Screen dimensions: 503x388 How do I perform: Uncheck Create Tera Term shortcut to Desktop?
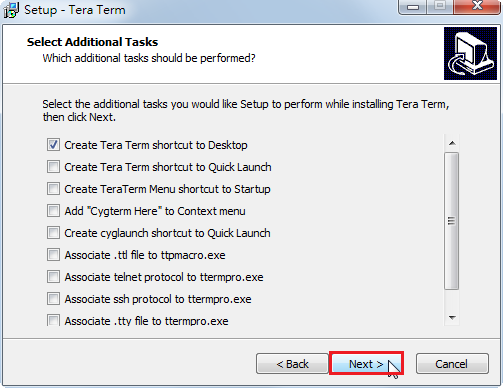point(53,145)
